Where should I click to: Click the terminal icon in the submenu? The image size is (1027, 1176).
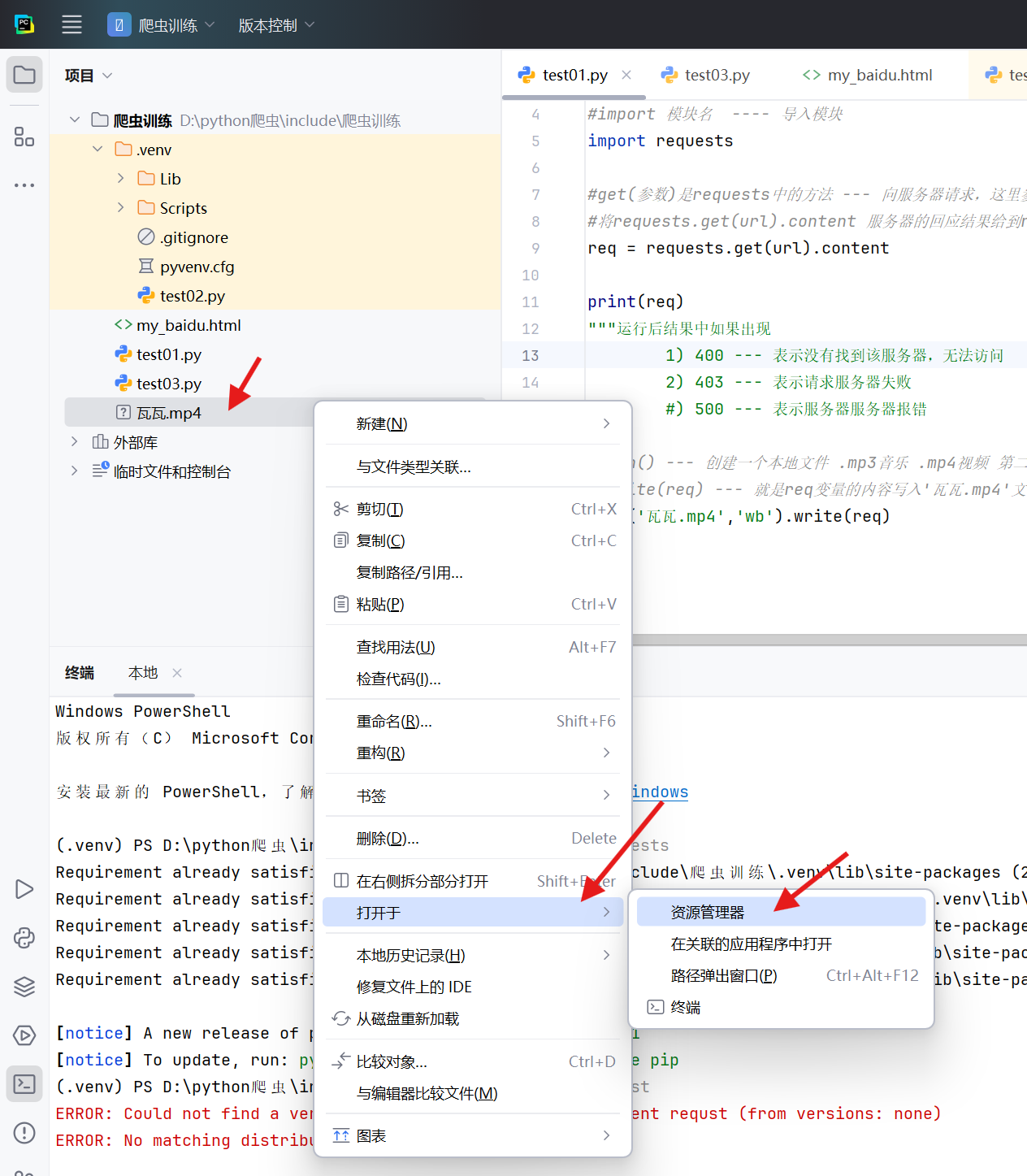click(655, 1007)
